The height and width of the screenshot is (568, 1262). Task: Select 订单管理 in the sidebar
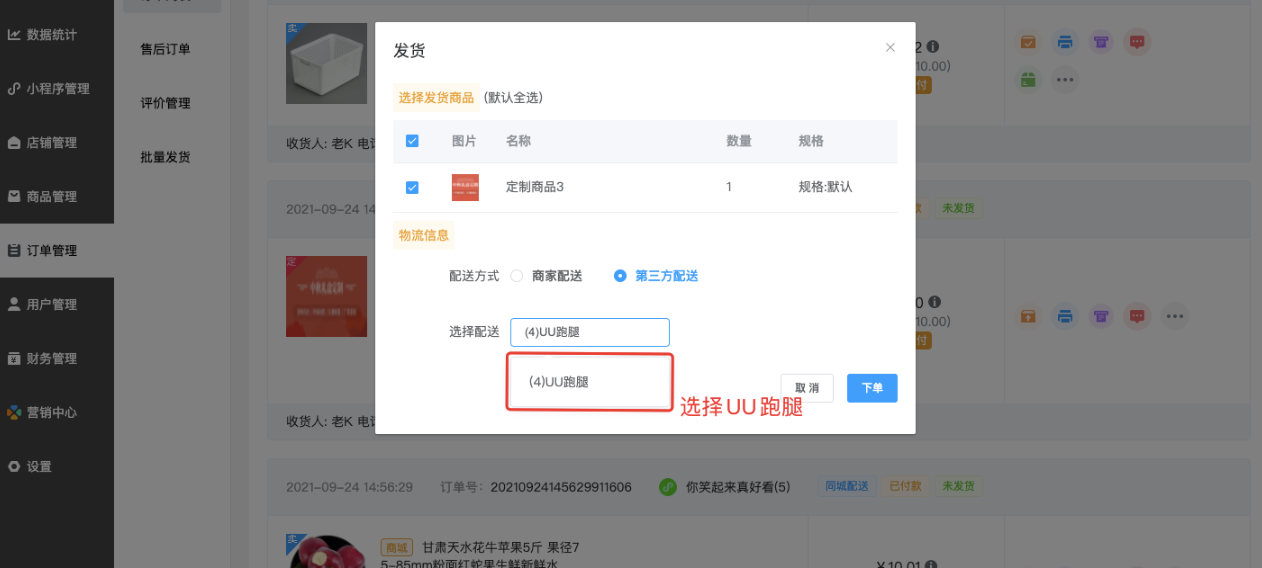point(57,251)
